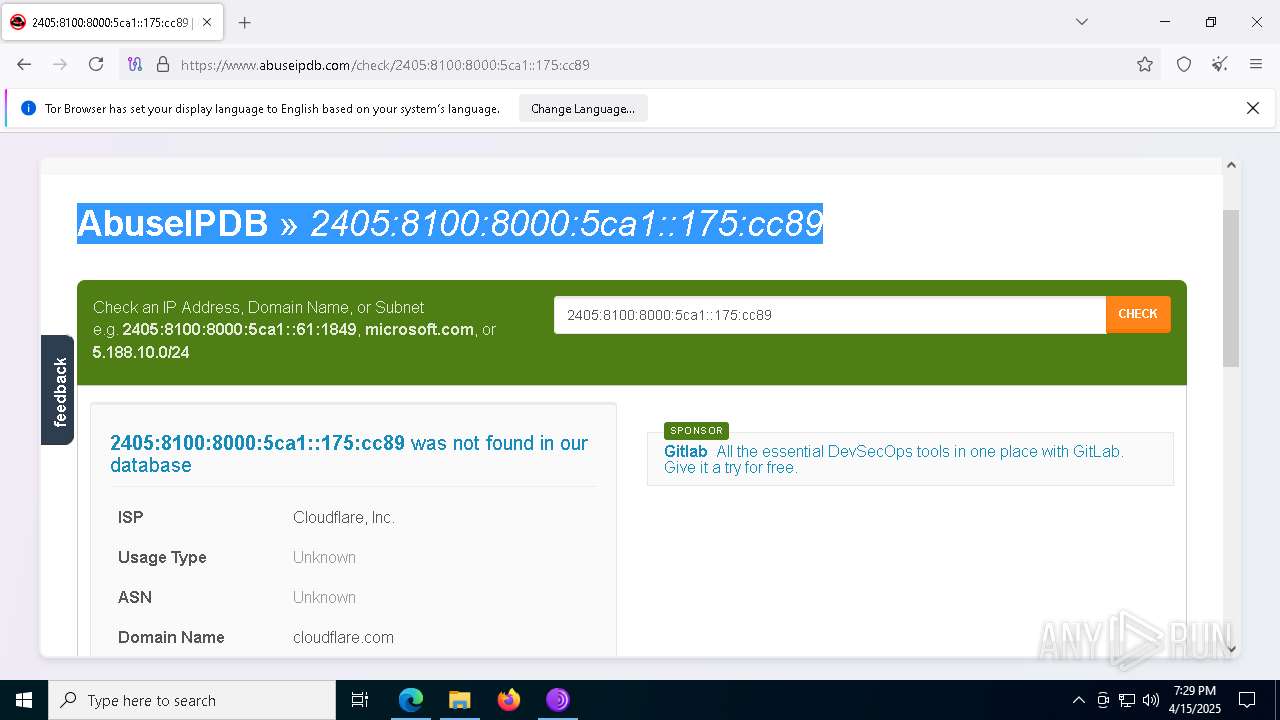
Task: Launch Microsoft Edge from taskbar
Action: coord(411,700)
